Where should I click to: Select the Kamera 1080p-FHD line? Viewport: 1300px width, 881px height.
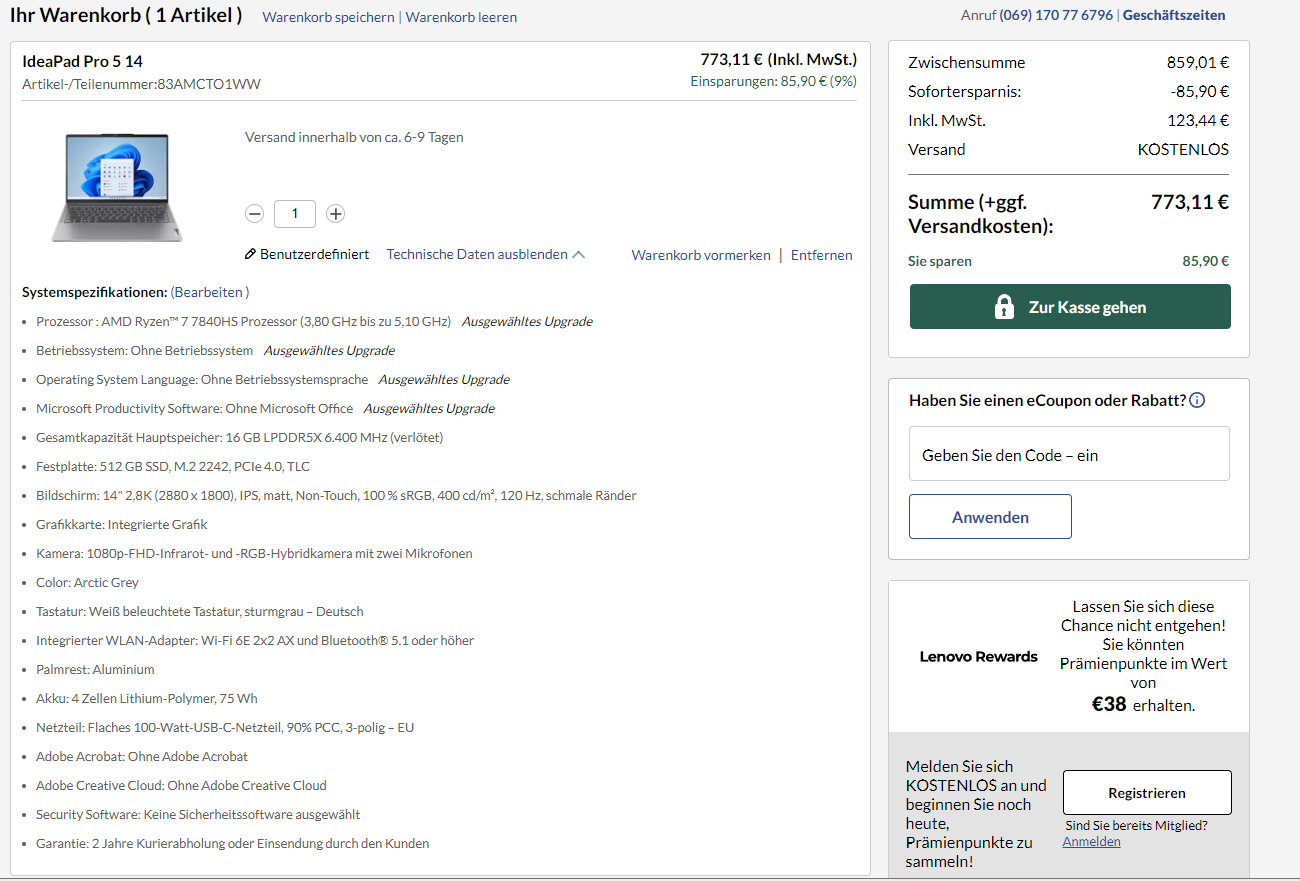254,553
